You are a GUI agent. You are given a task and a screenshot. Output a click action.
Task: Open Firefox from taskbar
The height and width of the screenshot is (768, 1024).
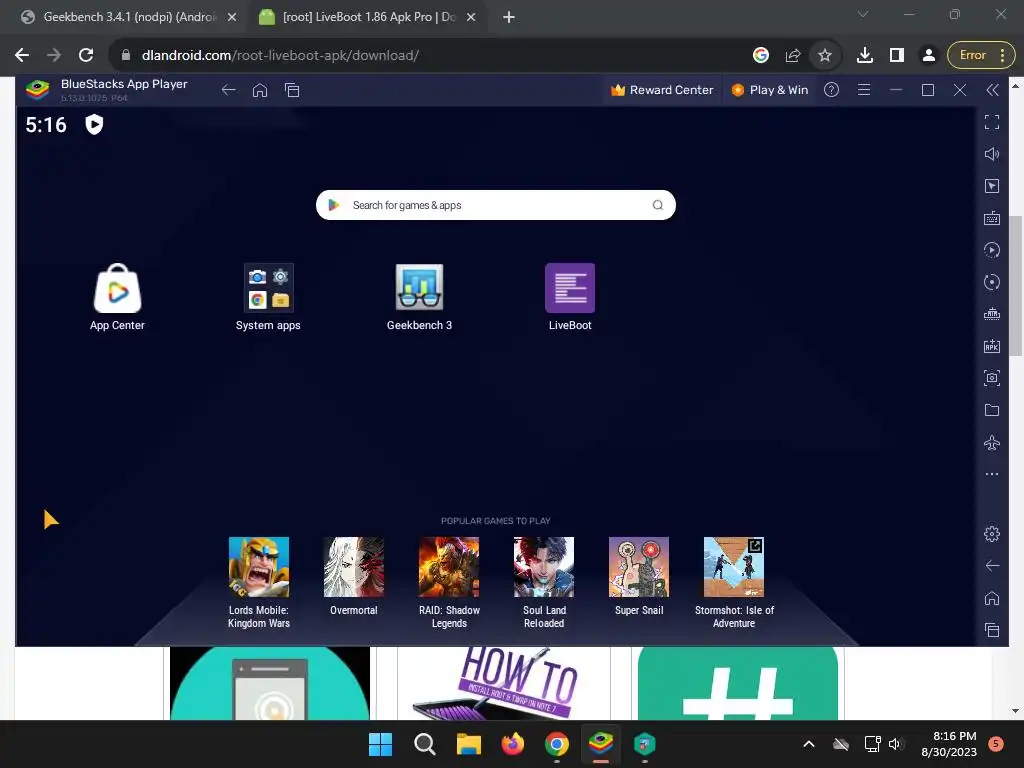(x=513, y=744)
